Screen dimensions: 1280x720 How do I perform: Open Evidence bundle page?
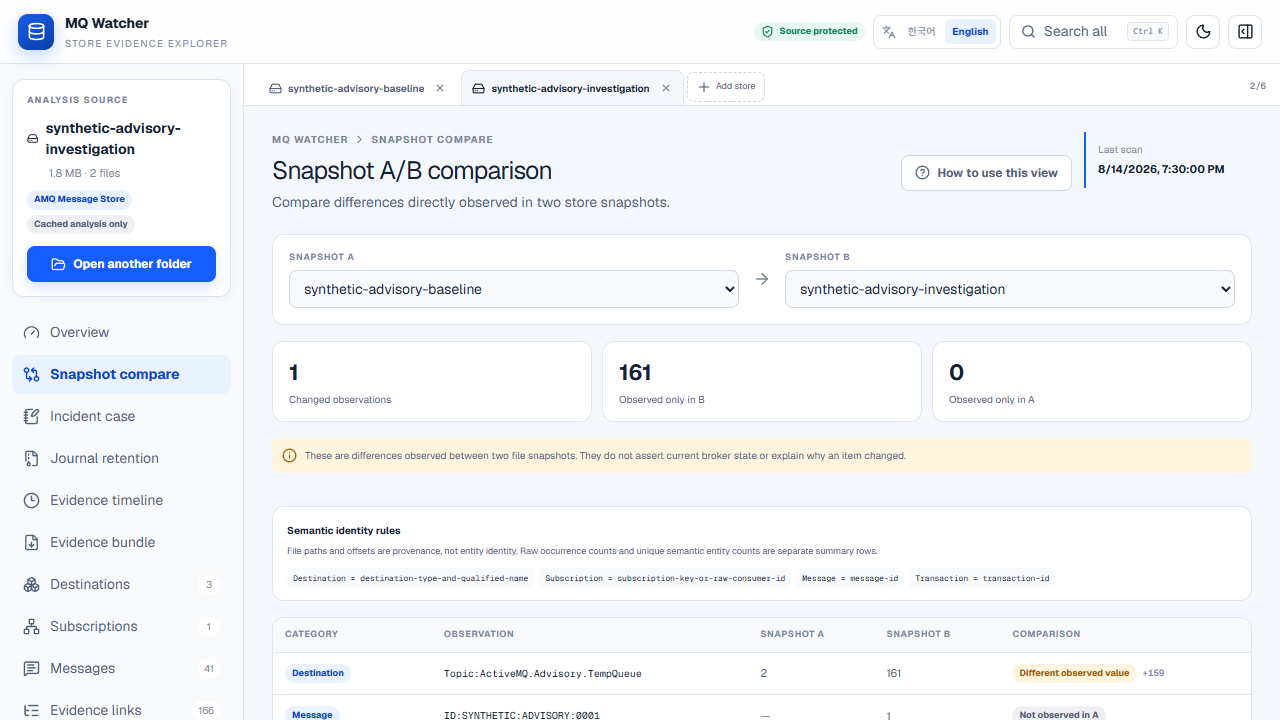(121, 542)
